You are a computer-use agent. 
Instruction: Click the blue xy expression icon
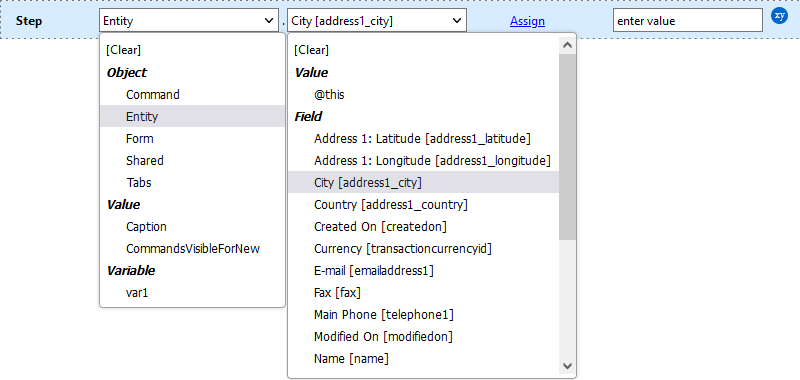pos(779,16)
